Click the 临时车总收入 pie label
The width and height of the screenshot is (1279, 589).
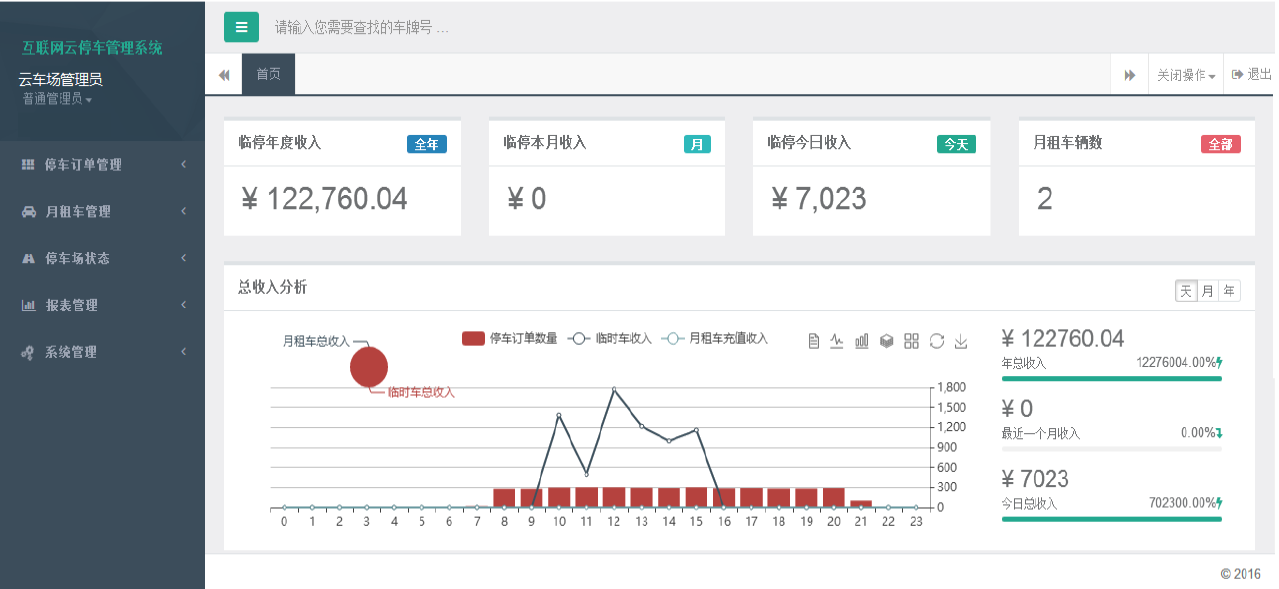(x=421, y=392)
